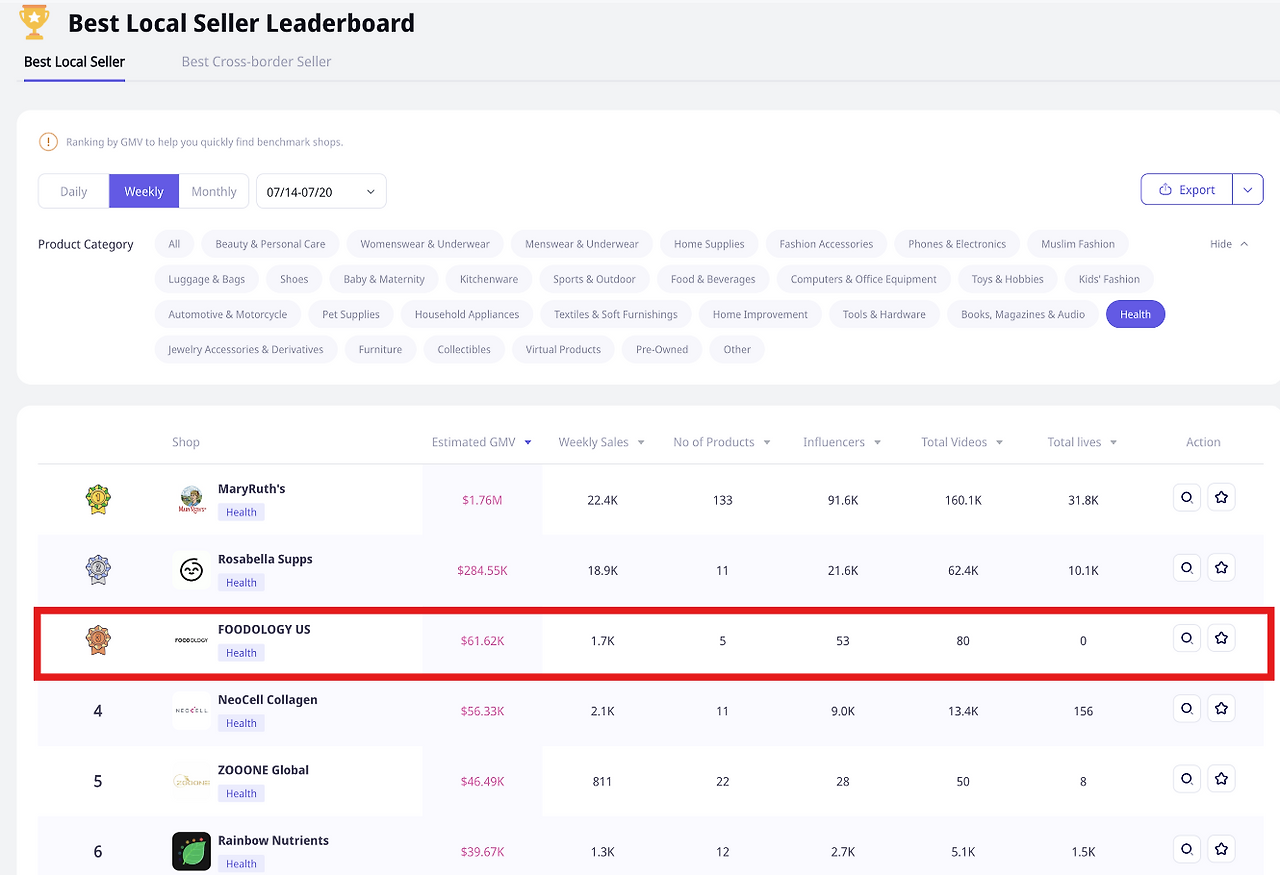Image resolution: width=1280 pixels, height=875 pixels.
Task: Choose the Kitchenware category
Action: click(x=489, y=279)
